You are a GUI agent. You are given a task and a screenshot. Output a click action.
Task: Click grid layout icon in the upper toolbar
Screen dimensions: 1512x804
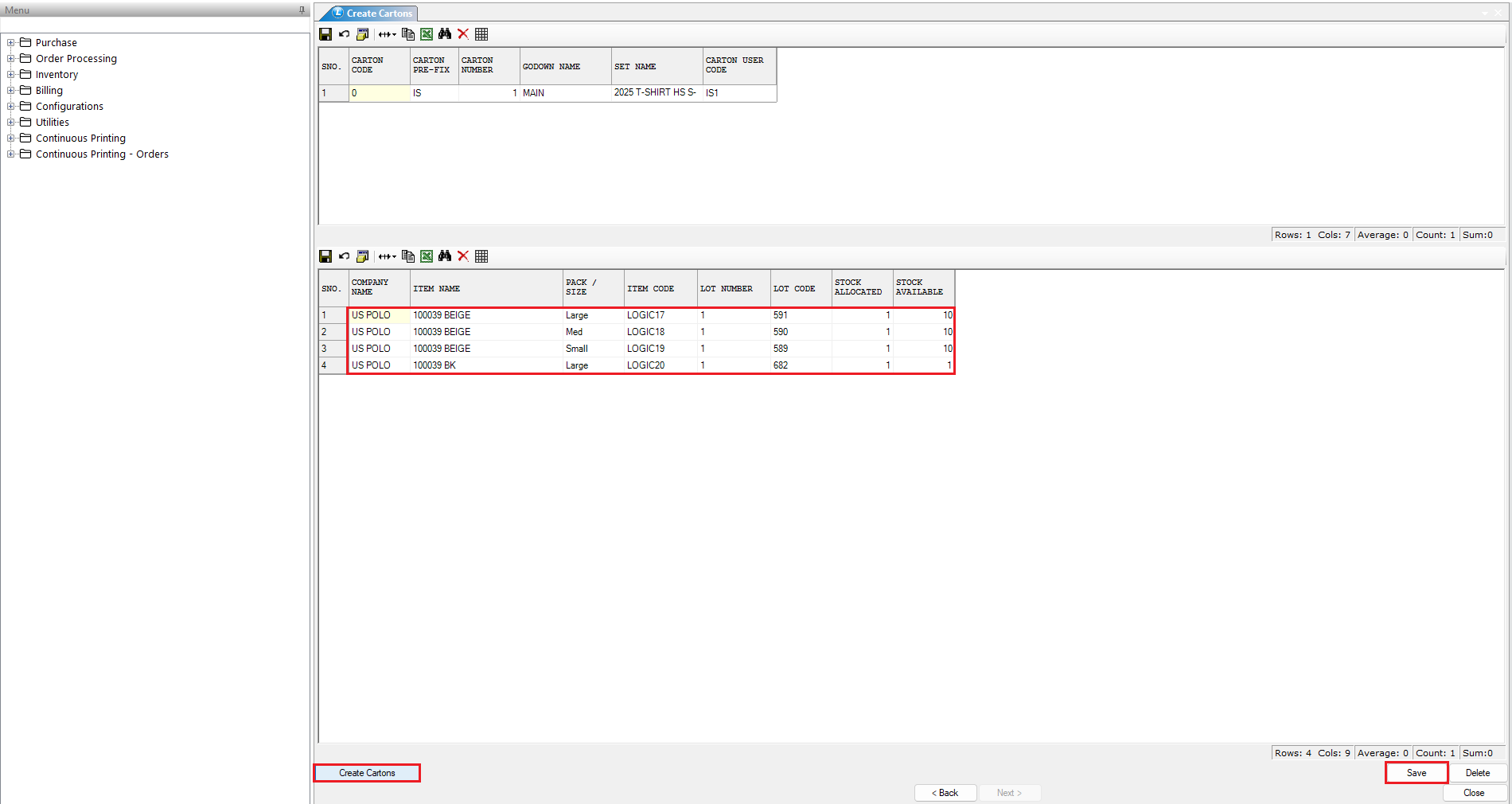coord(481,34)
